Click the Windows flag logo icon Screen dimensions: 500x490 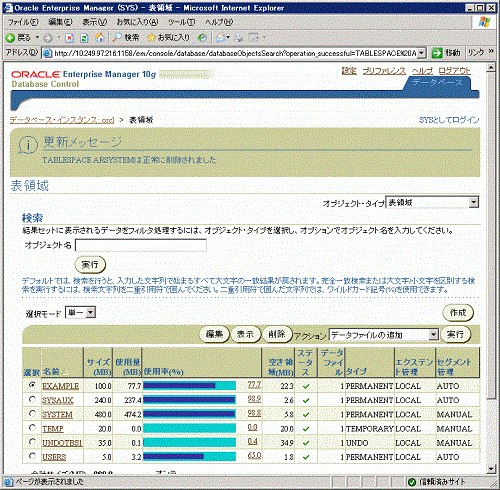click(x=484, y=22)
